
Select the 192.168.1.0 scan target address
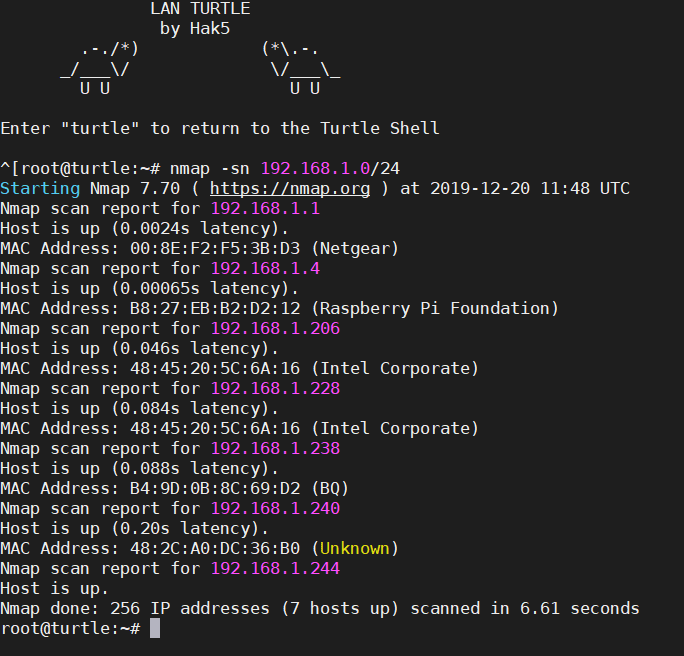[315, 168]
